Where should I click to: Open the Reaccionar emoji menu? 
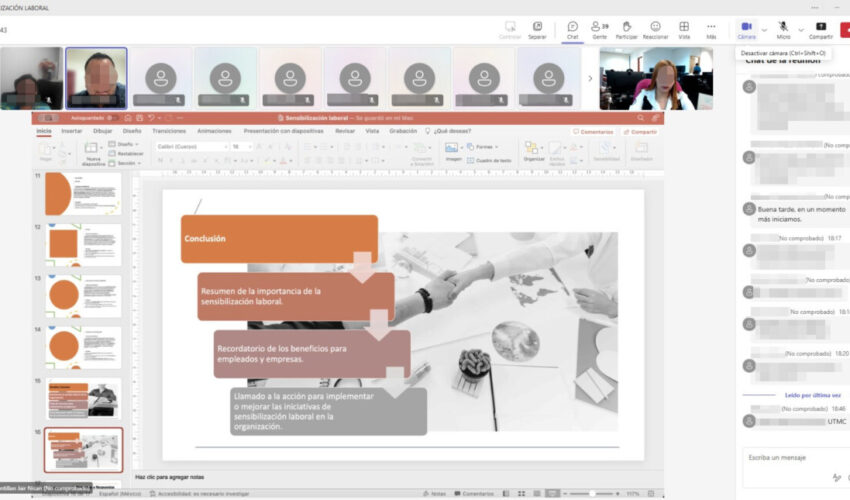tap(655, 30)
